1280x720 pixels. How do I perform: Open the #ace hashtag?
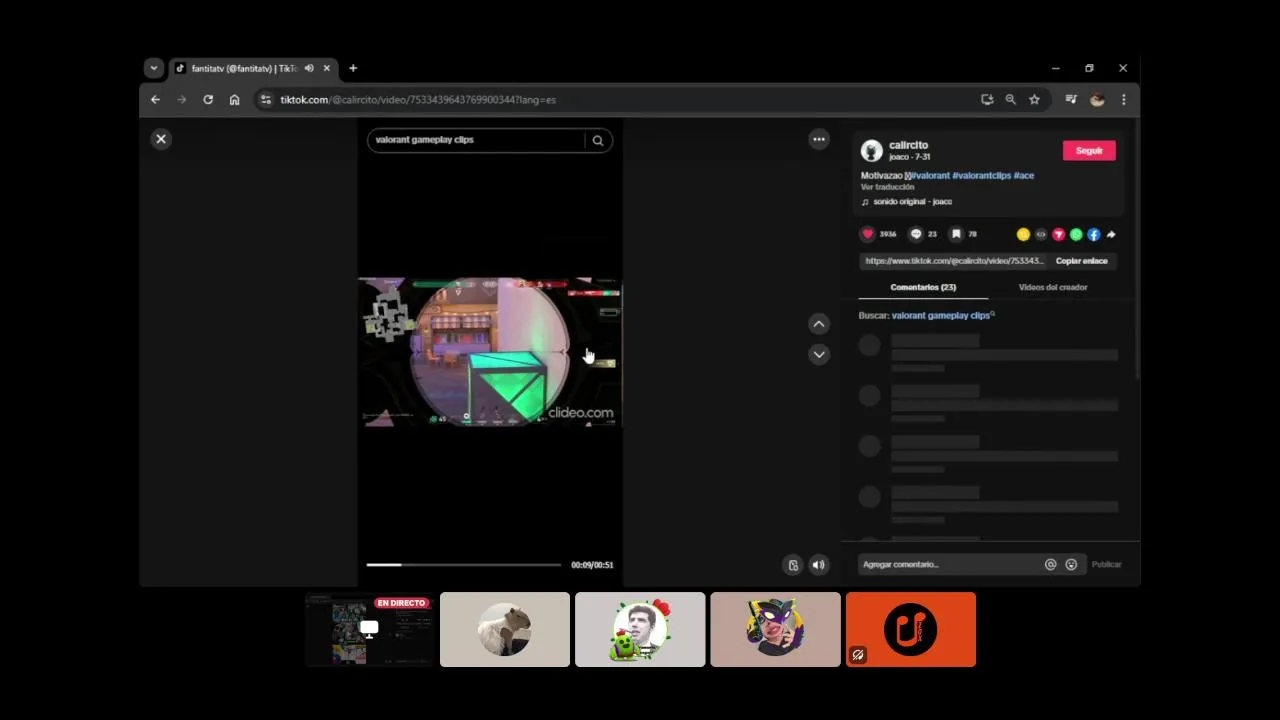point(1024,175)
